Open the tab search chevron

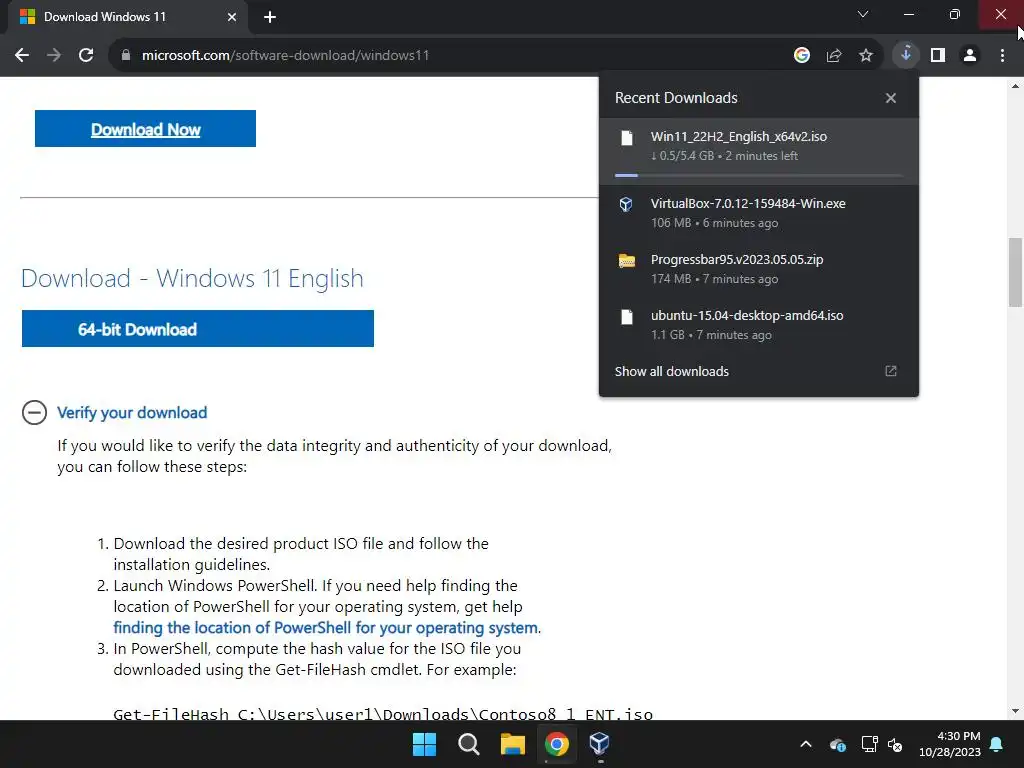click(863, 14)
